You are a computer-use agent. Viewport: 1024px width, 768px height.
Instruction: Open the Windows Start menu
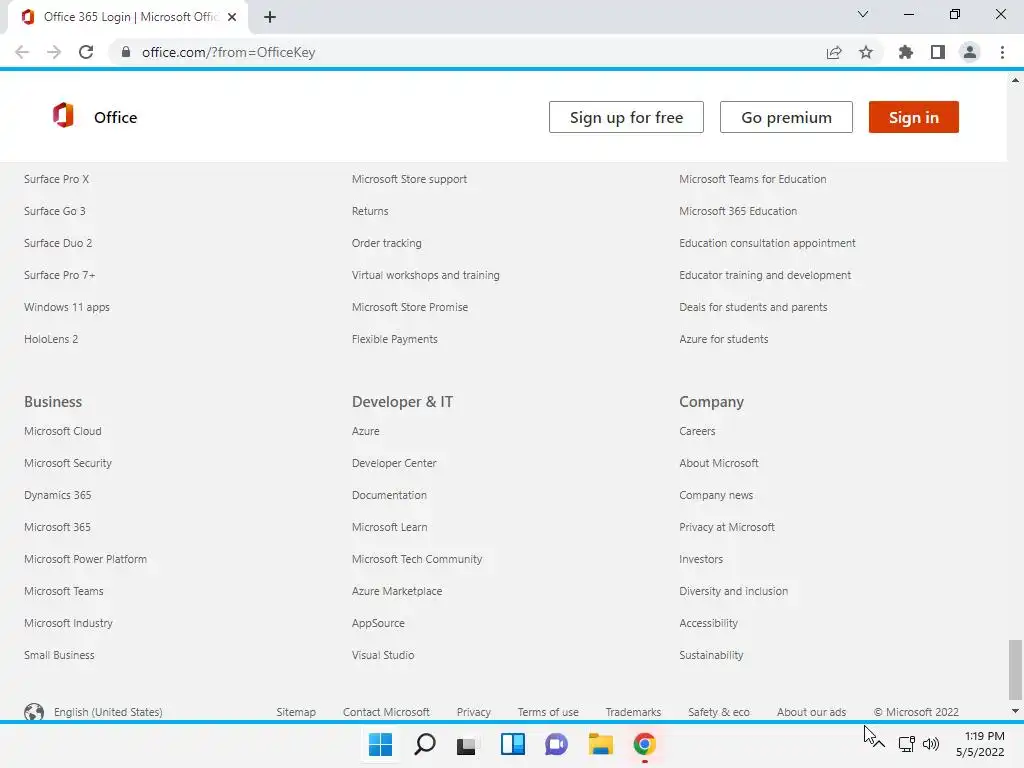click(x=380, y=744)
